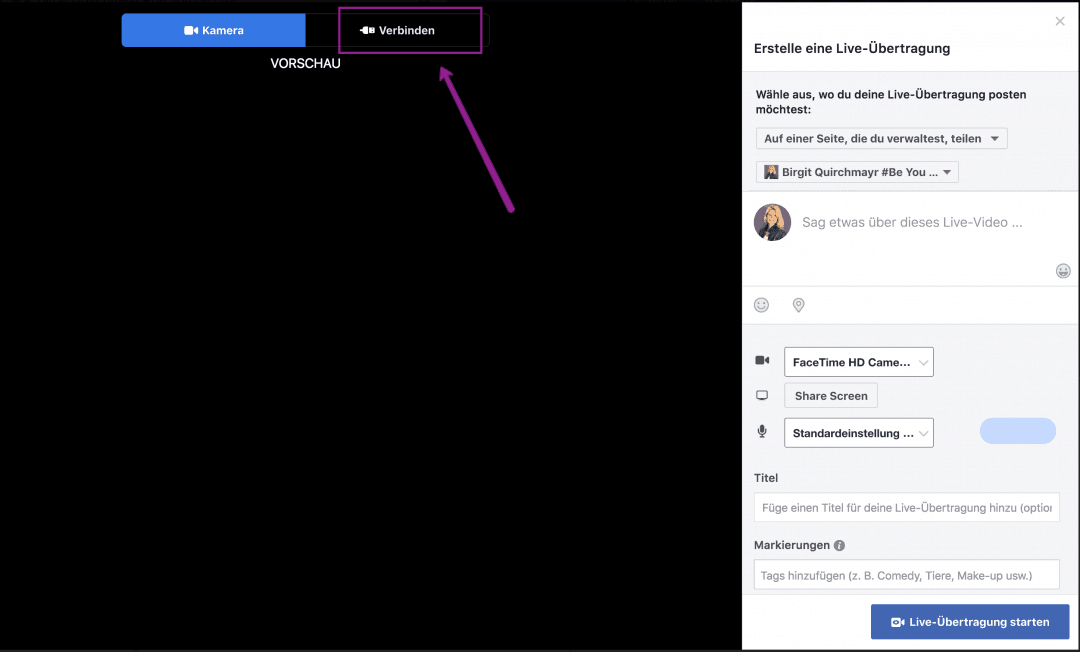Expand the Birgit Quirchmayr page selector
Viewport: 1080px width, 652px height.
point(856,171)
